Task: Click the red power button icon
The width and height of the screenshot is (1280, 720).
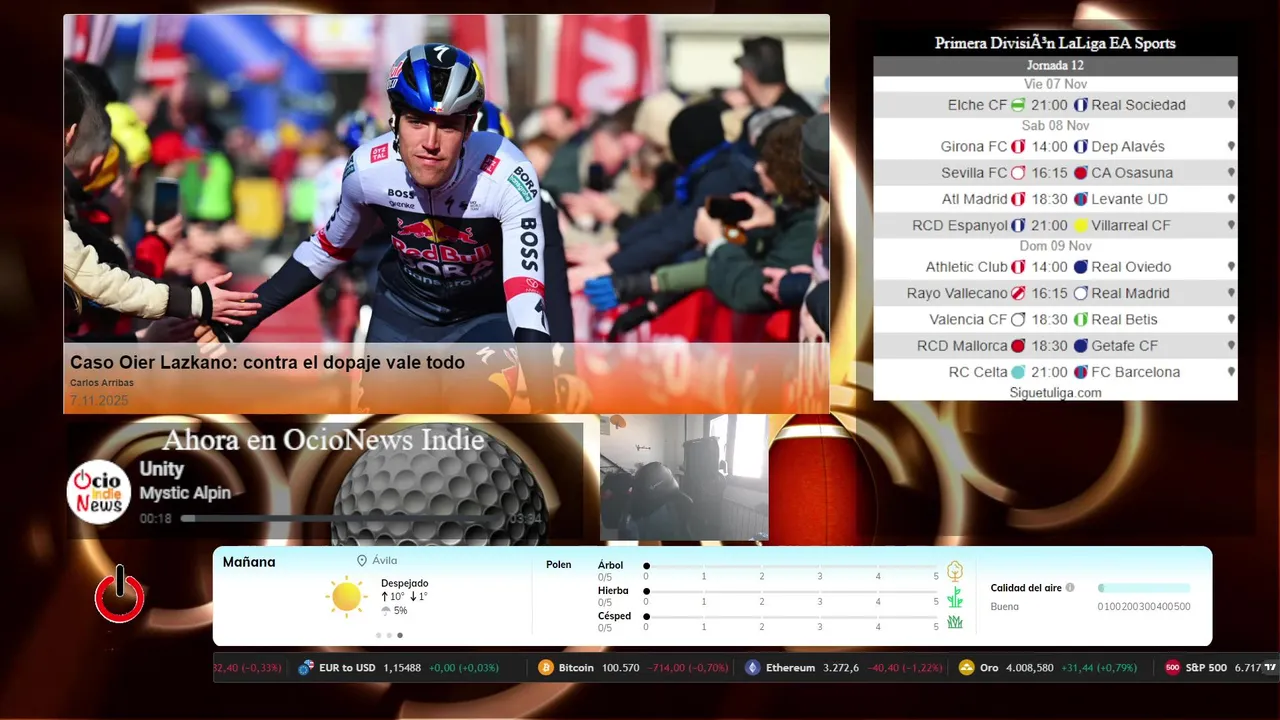Action: point(119,594)
